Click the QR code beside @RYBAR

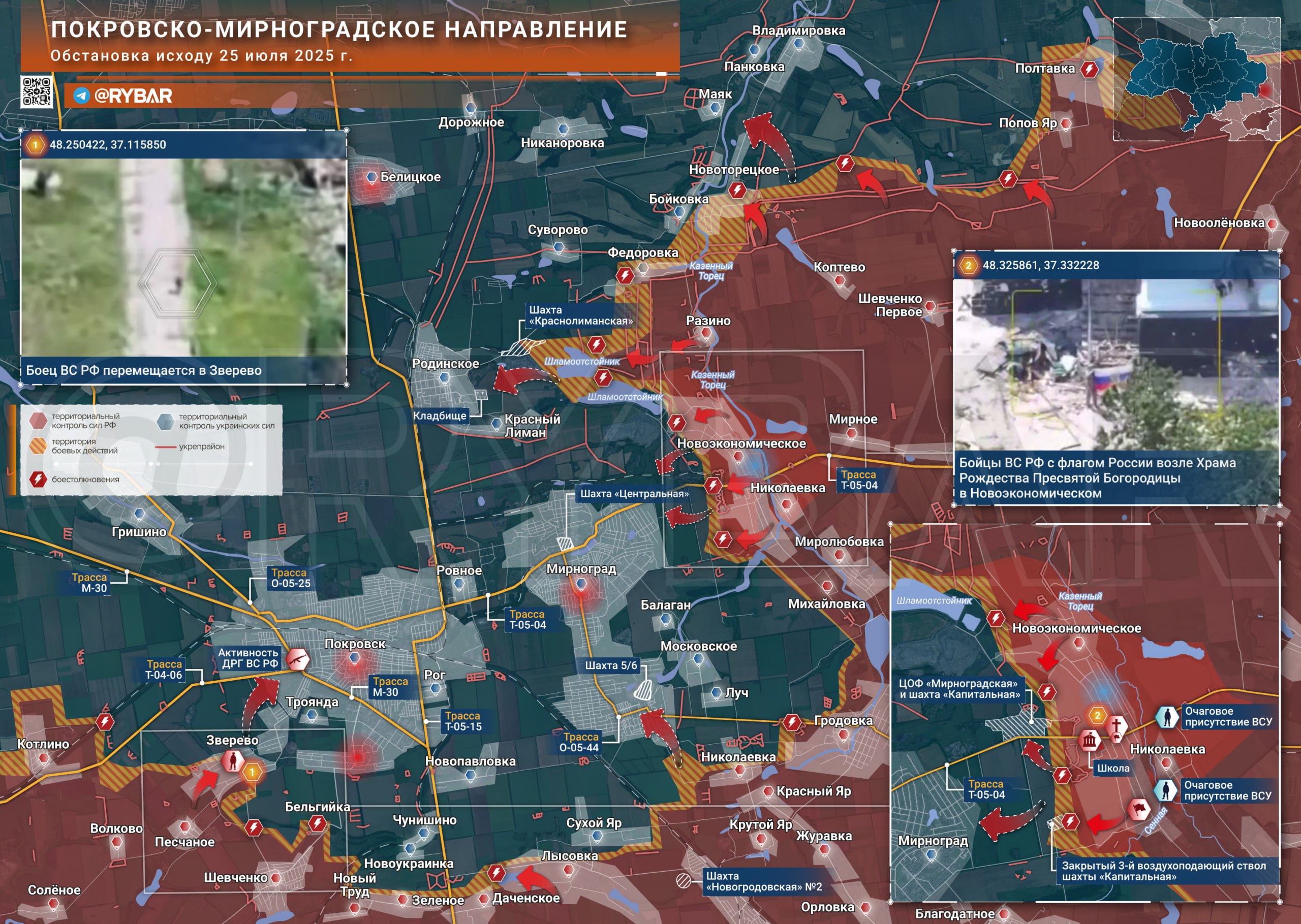(x=37, y=91)
